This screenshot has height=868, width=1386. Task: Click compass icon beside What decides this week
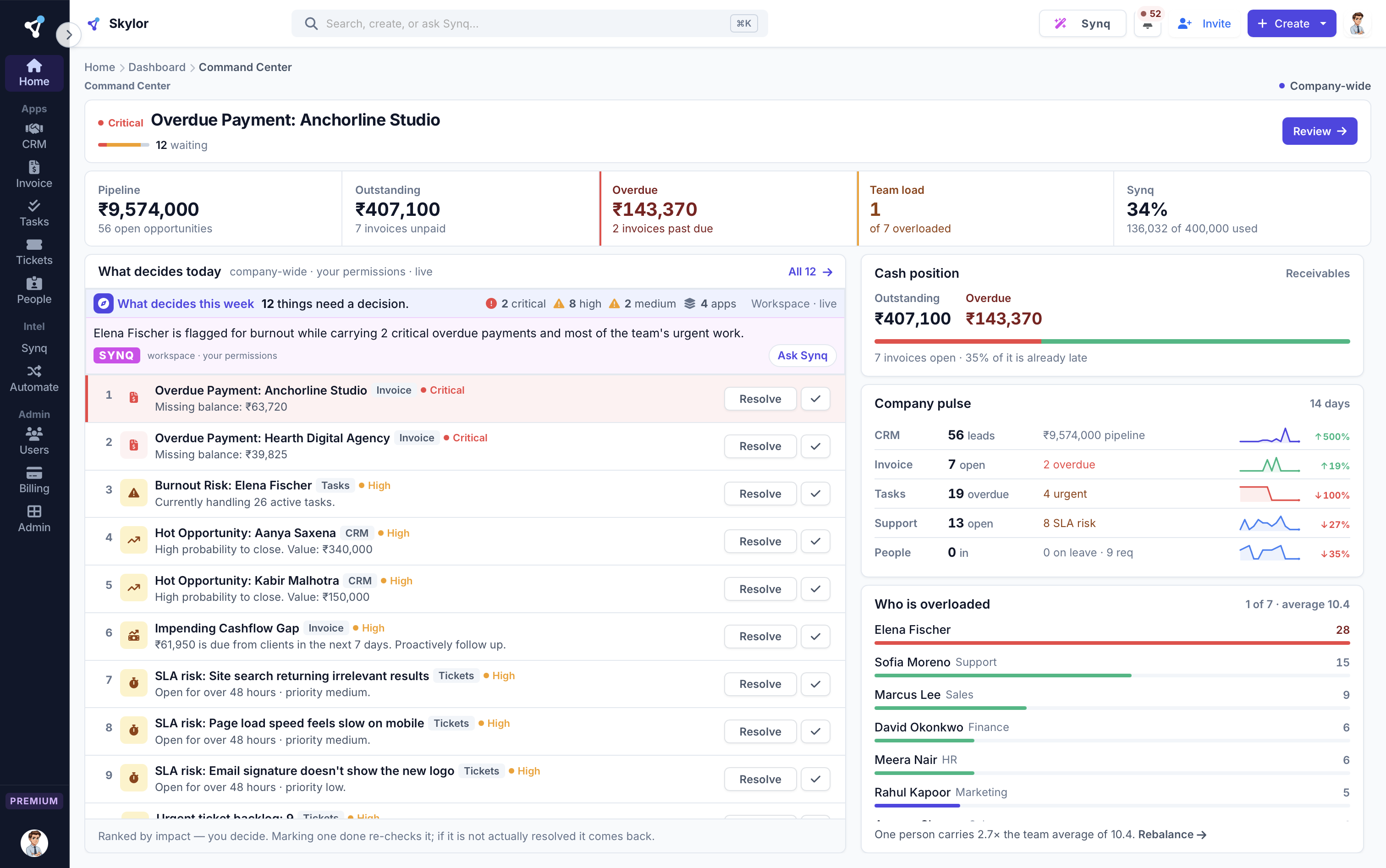103,304
